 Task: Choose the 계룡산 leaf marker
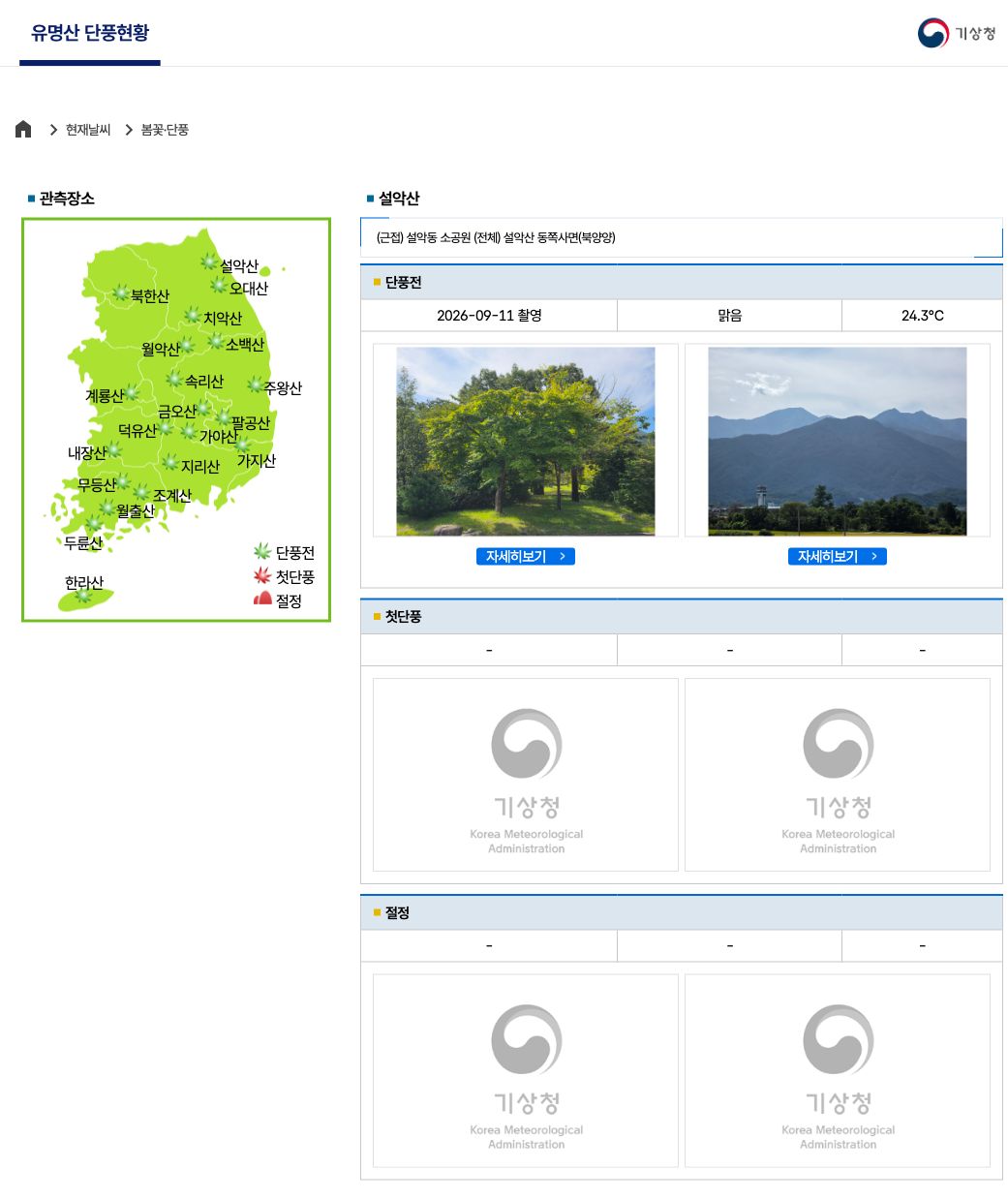[132, 392]
